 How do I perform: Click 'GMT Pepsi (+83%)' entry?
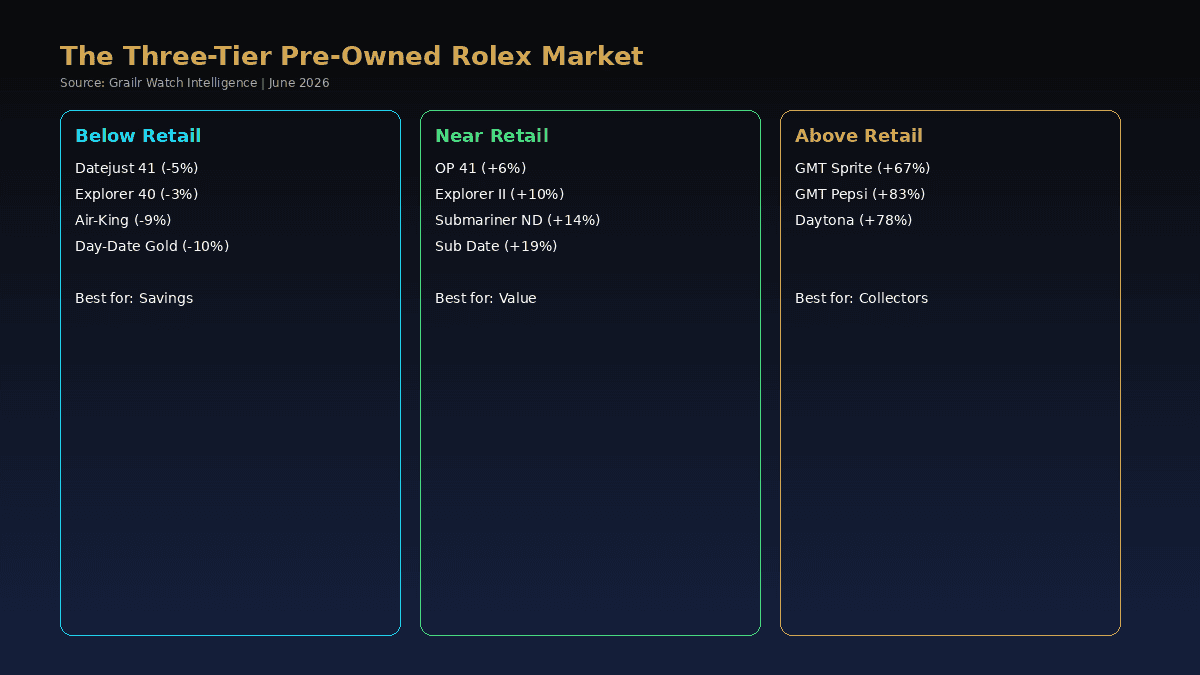click(x=860, y=194)
